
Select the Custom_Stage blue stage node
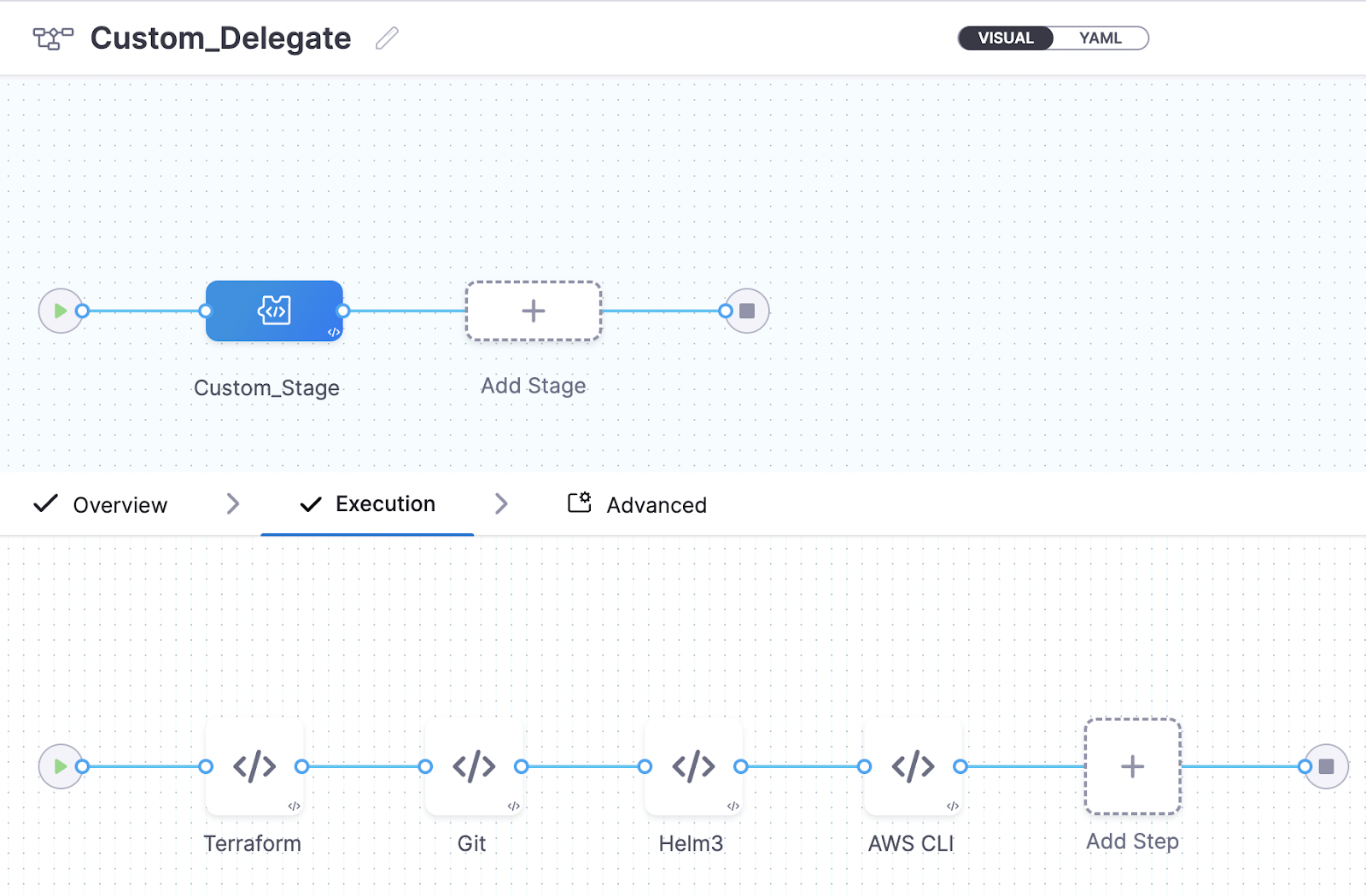coord(274,311)
